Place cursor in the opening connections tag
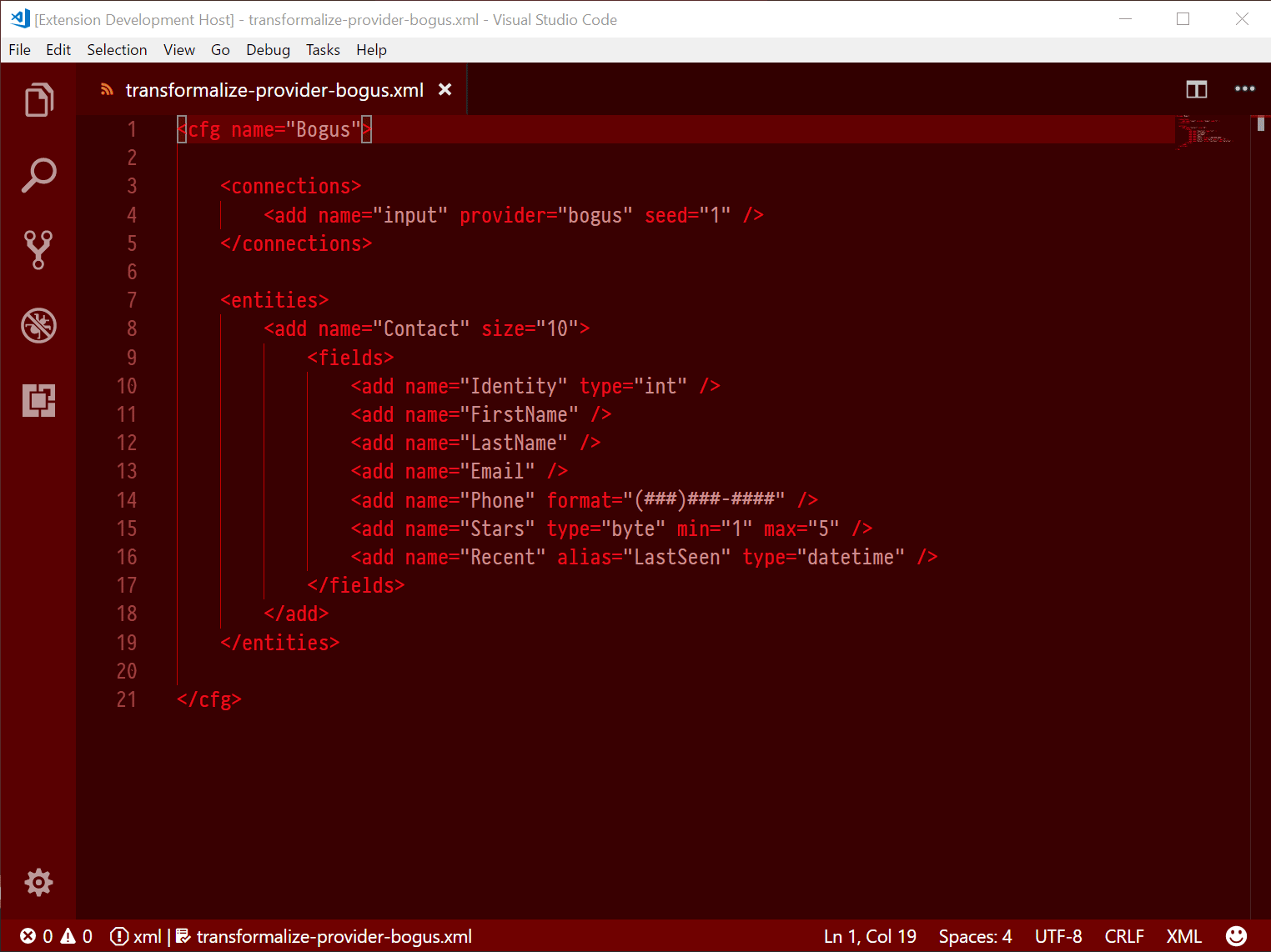The height and width of the screenshot is (952, 1271). [x=290, y=186]
